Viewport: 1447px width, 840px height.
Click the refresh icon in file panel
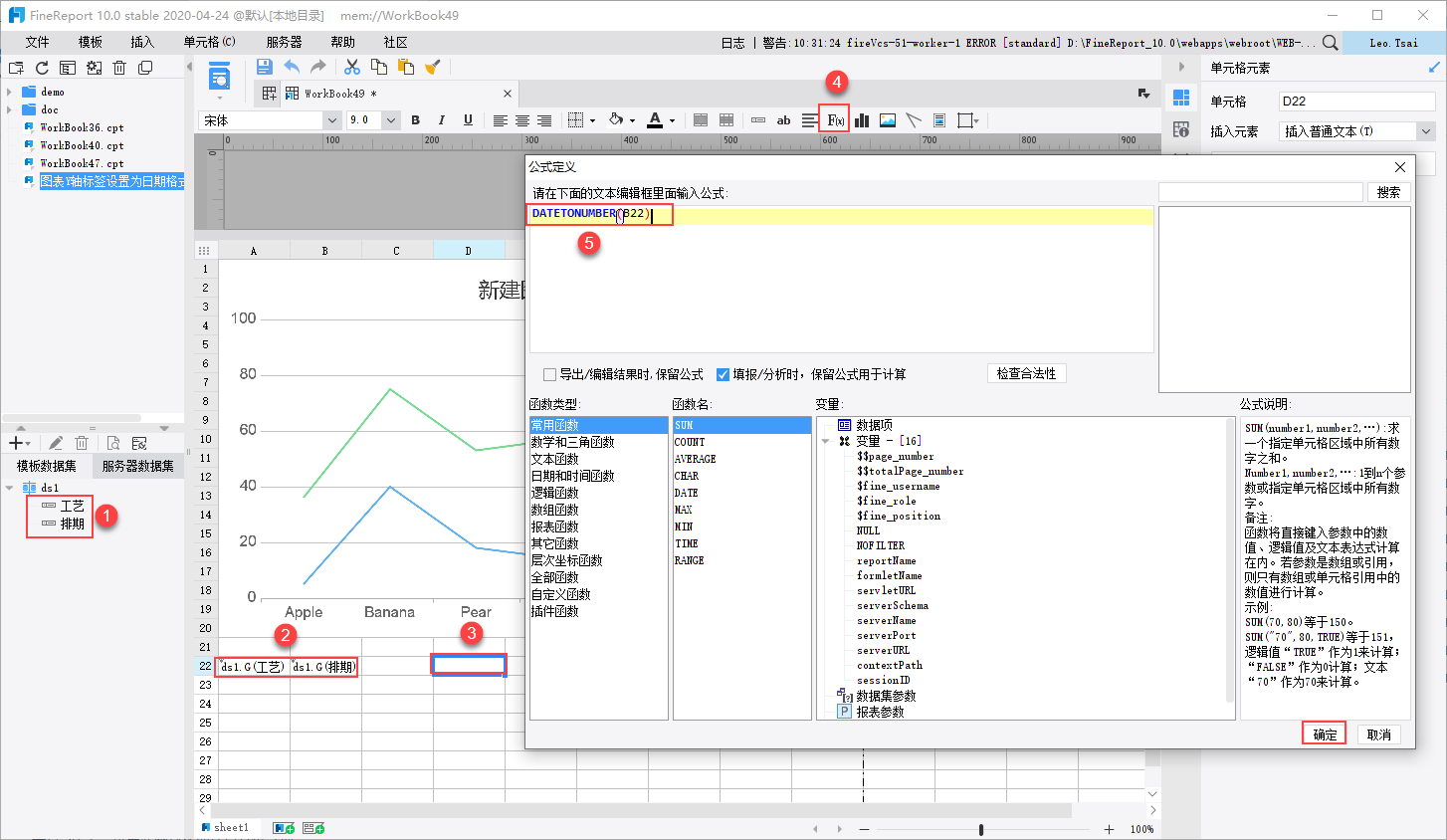click(42, 68)
